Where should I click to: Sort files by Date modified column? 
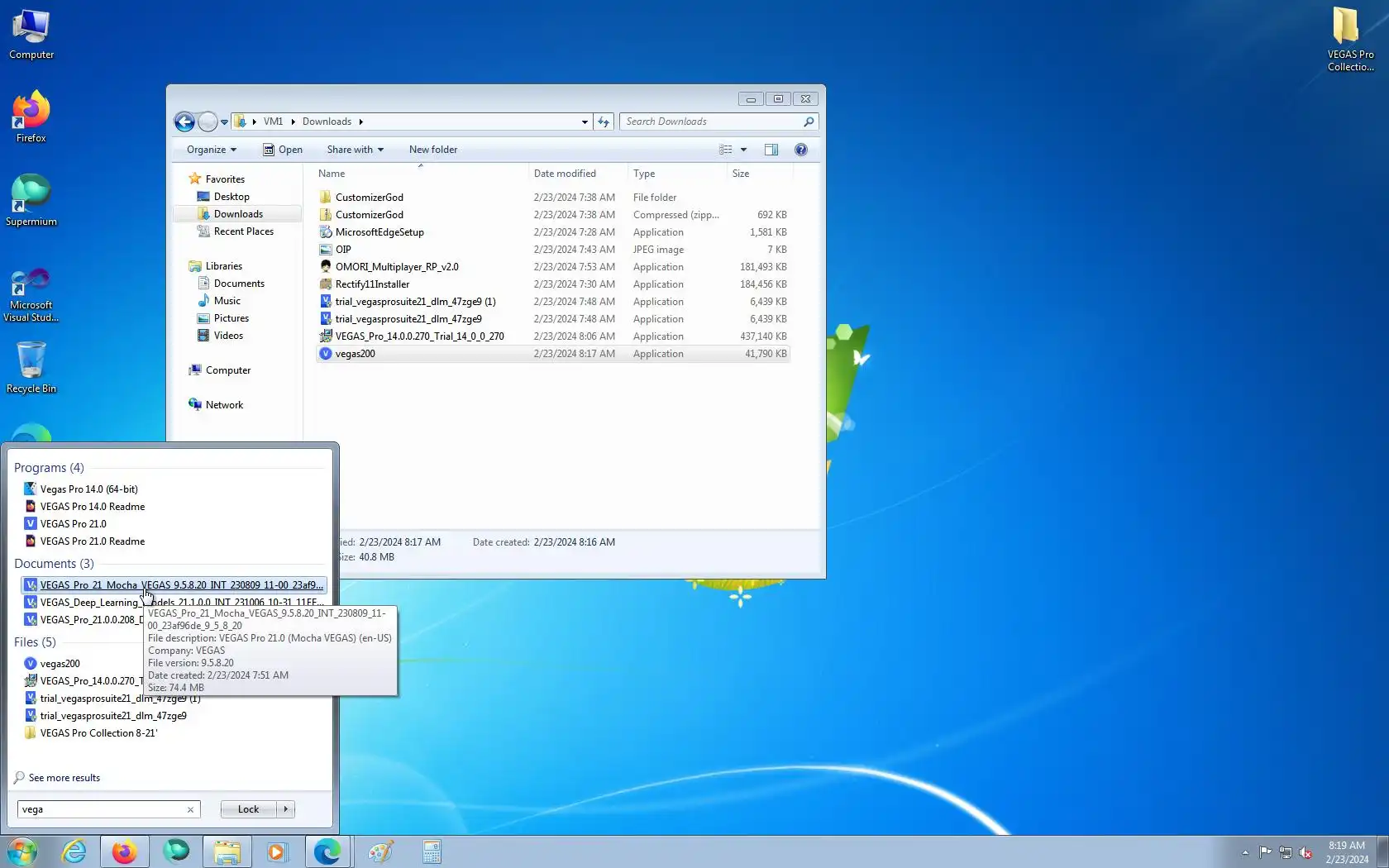tap(578, 174)
